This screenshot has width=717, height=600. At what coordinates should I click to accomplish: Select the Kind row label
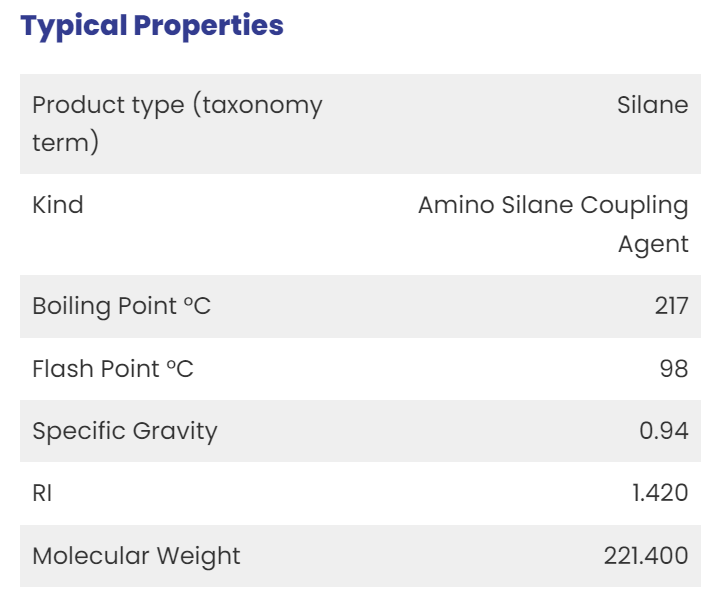tap(58, 204)
